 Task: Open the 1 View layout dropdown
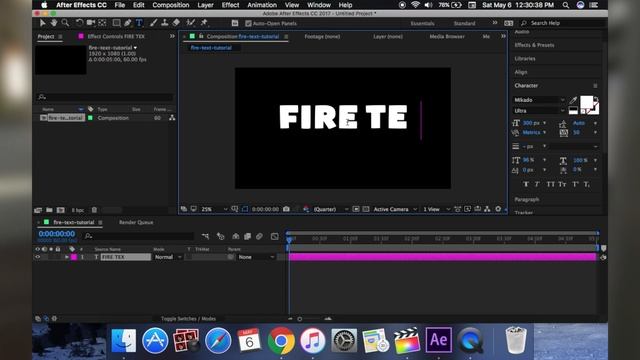pyautogui.click(x=436, y=209)
